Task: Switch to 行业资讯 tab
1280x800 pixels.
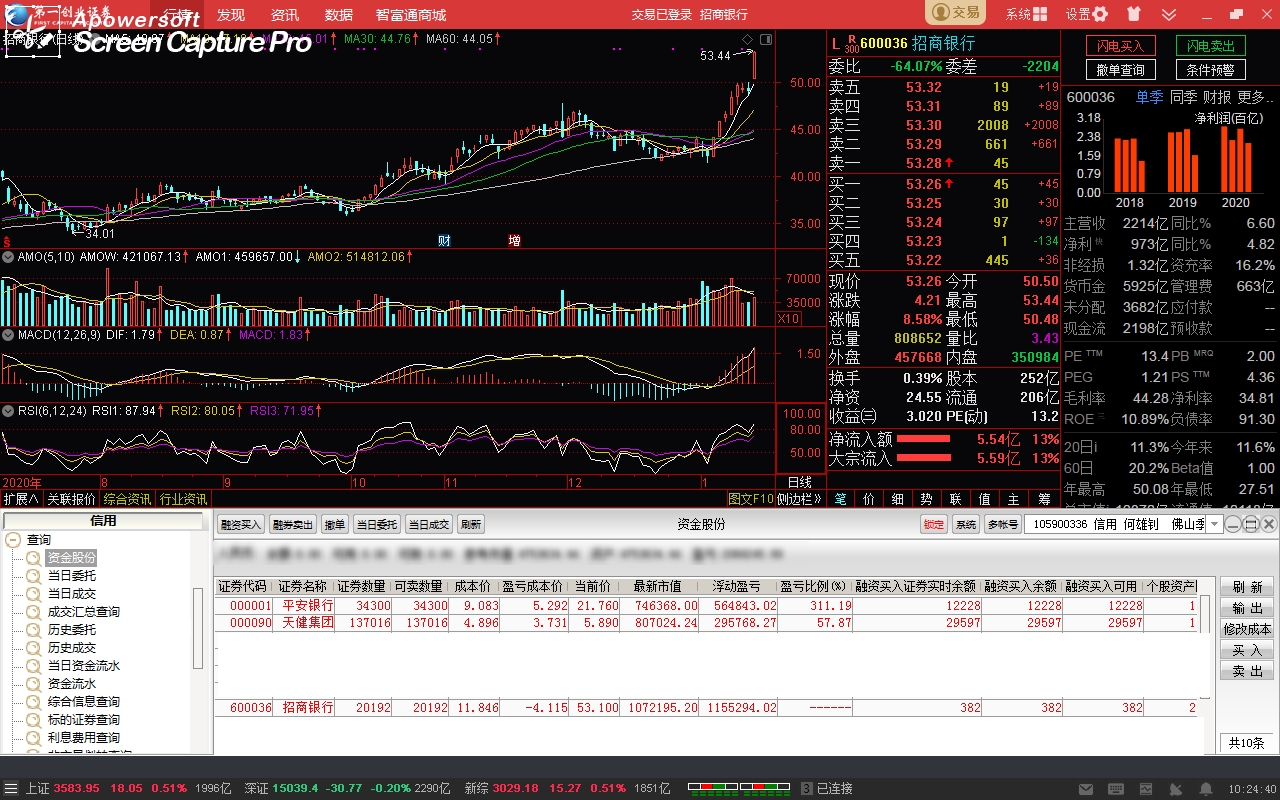Action: [183, 499]
